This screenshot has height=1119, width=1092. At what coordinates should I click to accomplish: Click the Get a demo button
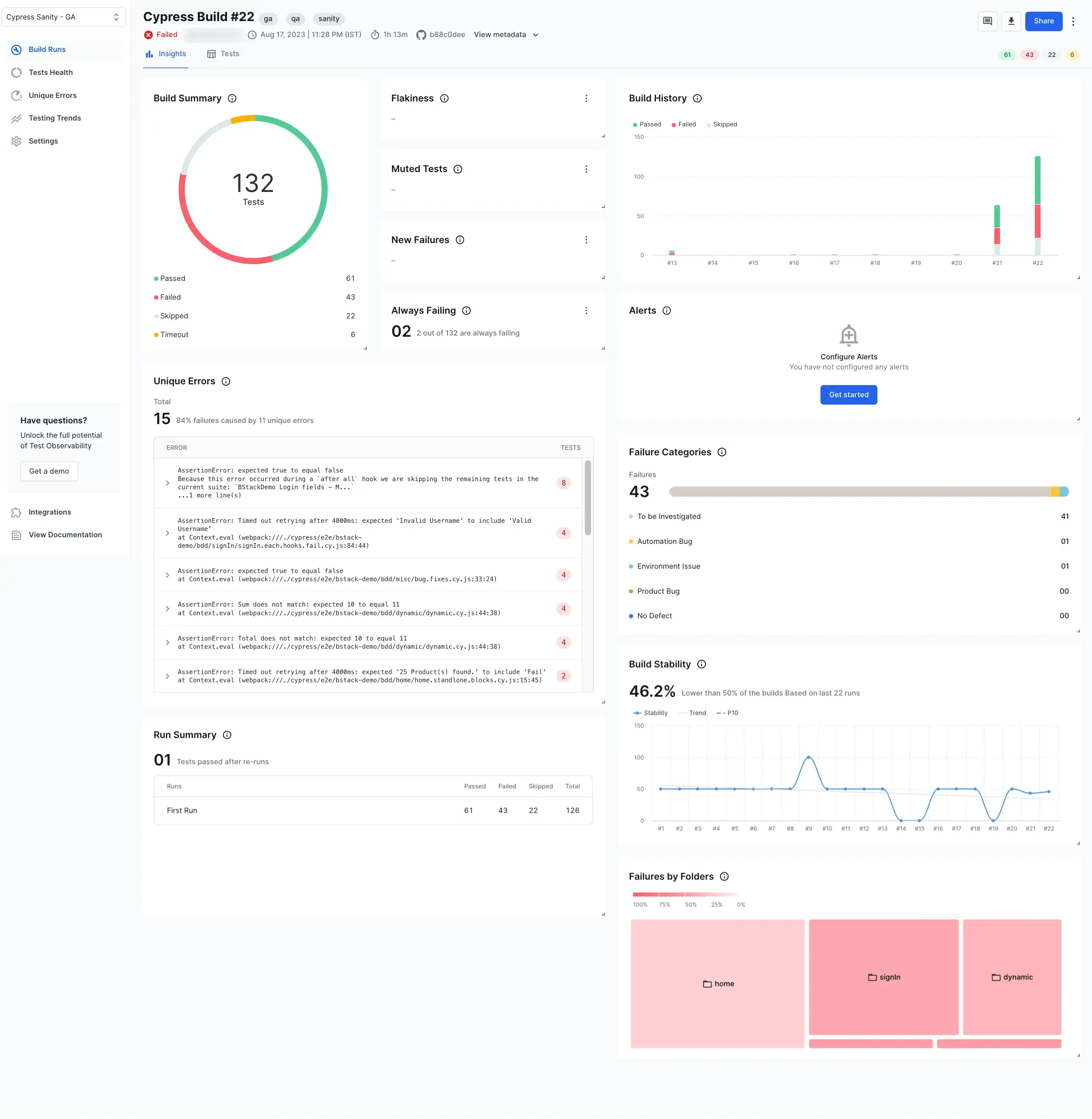[x=49, y=471]
